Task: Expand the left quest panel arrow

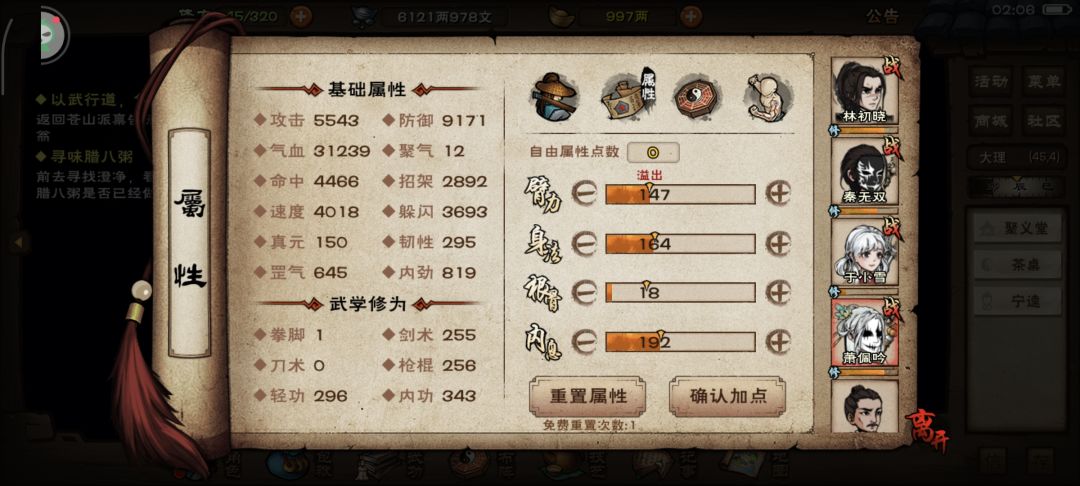Action: (19, 242)
